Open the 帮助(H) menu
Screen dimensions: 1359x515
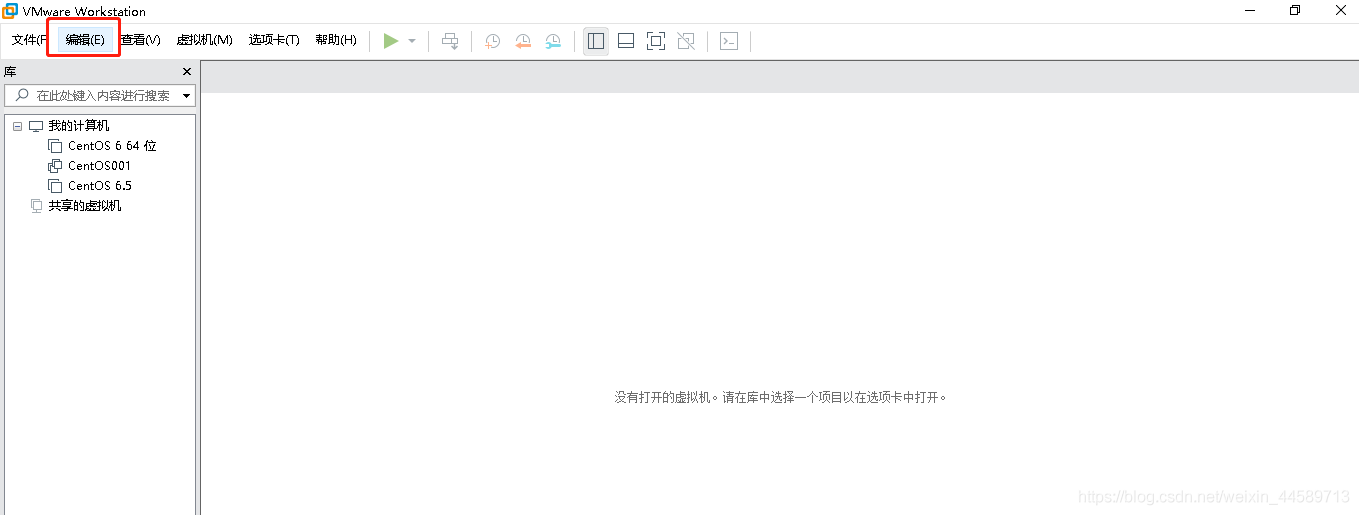coord(336,40)
